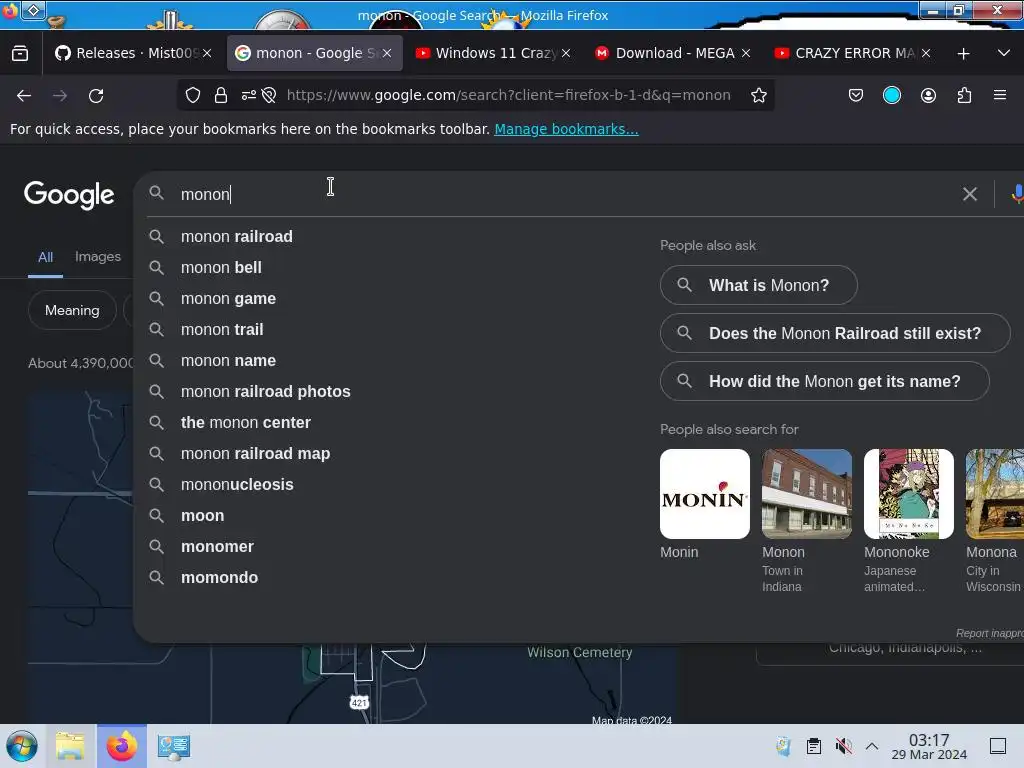Expand hidden system tray icons chevron
The image size is (1024, 768).
point(872,746)
